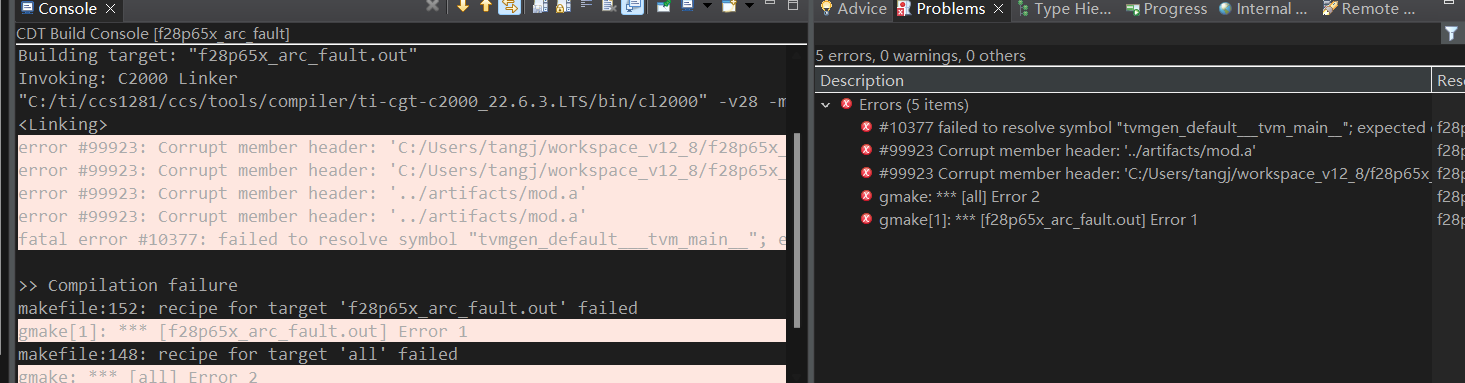Switch to the Progress tab
Image resolution: width=1465 pixels, height=383 pixels.
pos(1166,9)
